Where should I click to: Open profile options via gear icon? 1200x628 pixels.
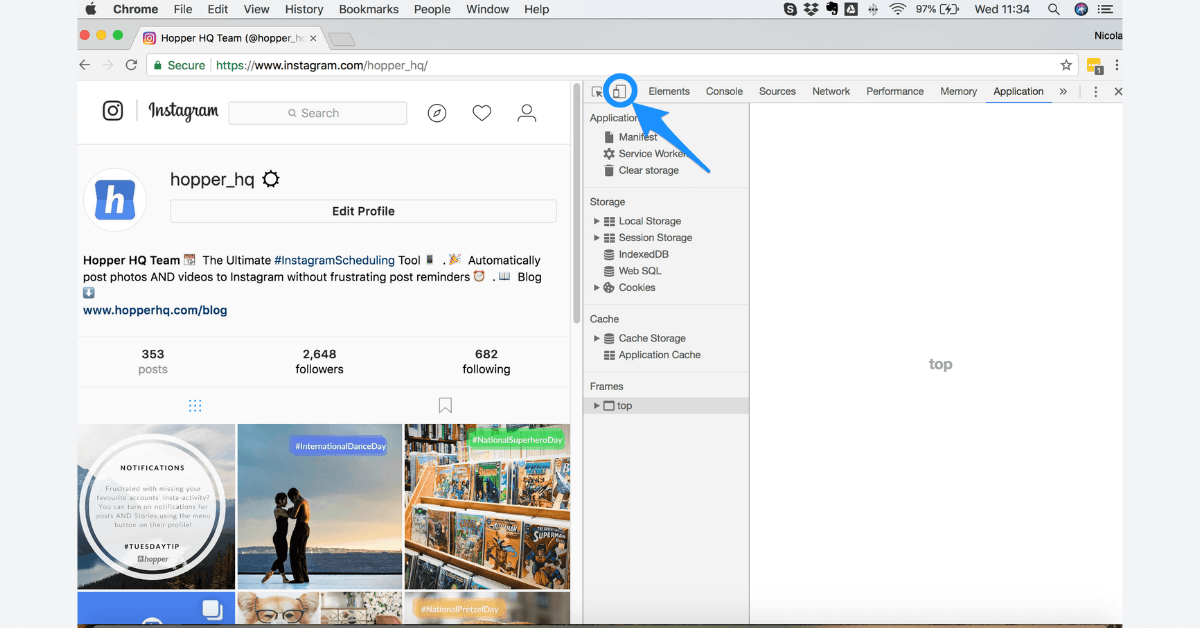click(270, 179)
